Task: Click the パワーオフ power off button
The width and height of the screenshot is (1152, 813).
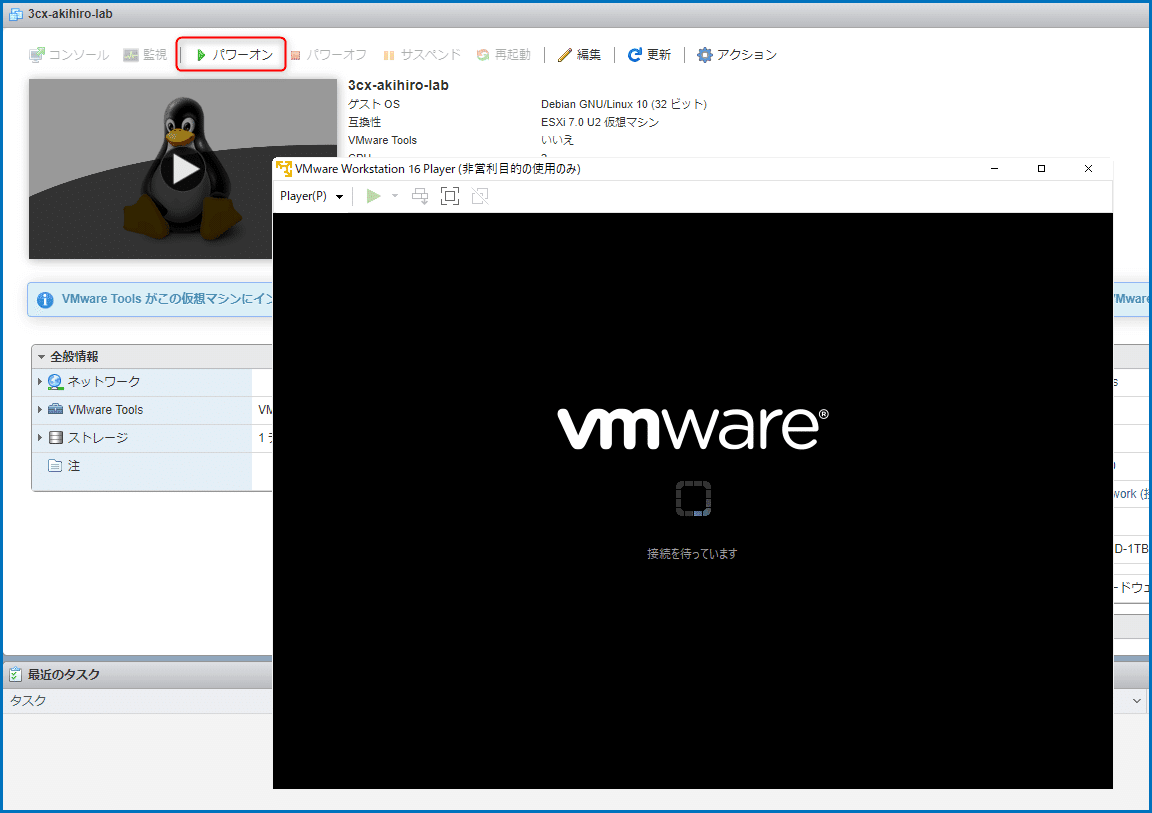Action: [328, 54]
